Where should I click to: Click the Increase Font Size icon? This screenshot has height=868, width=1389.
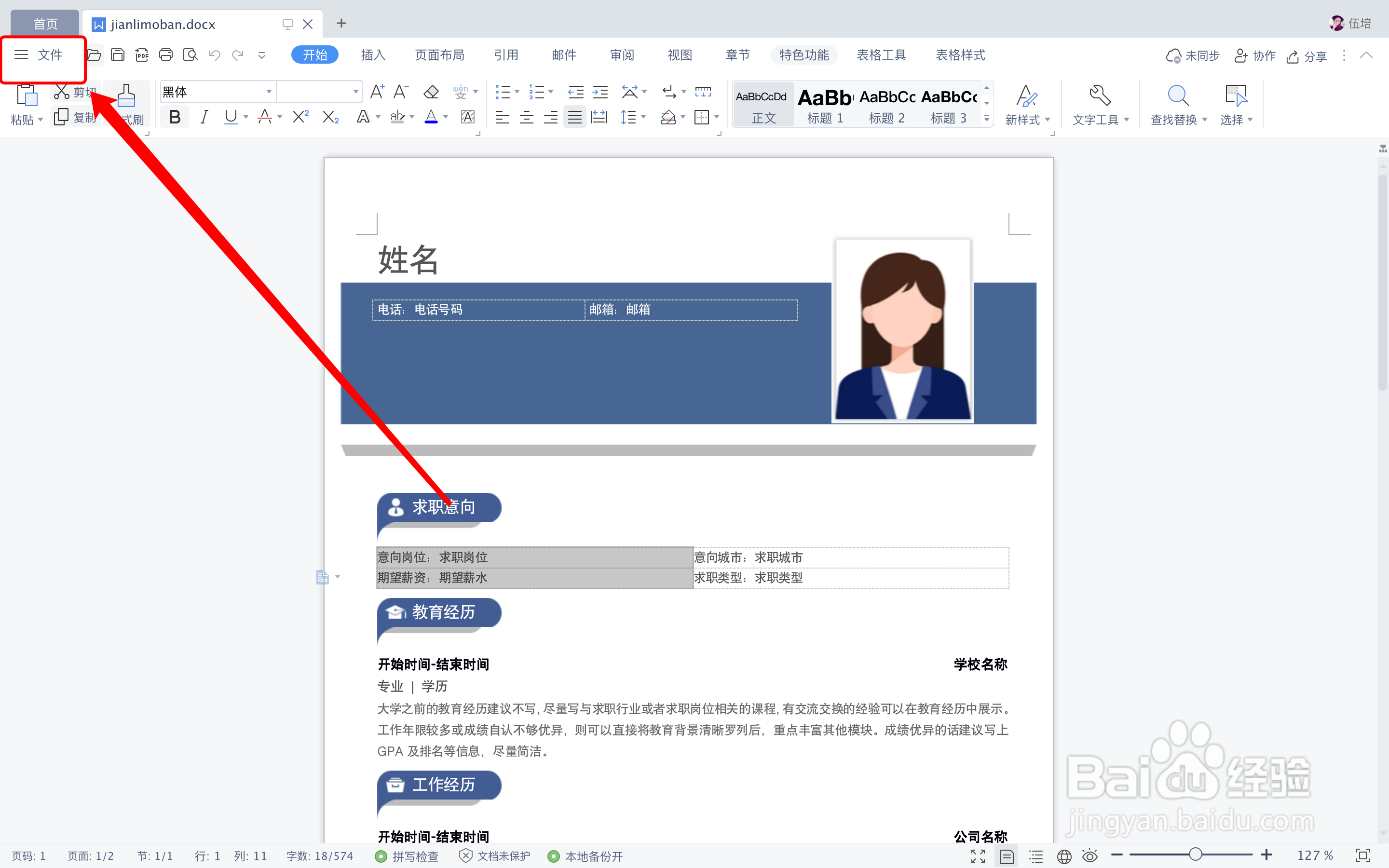(x=377, y=92)
